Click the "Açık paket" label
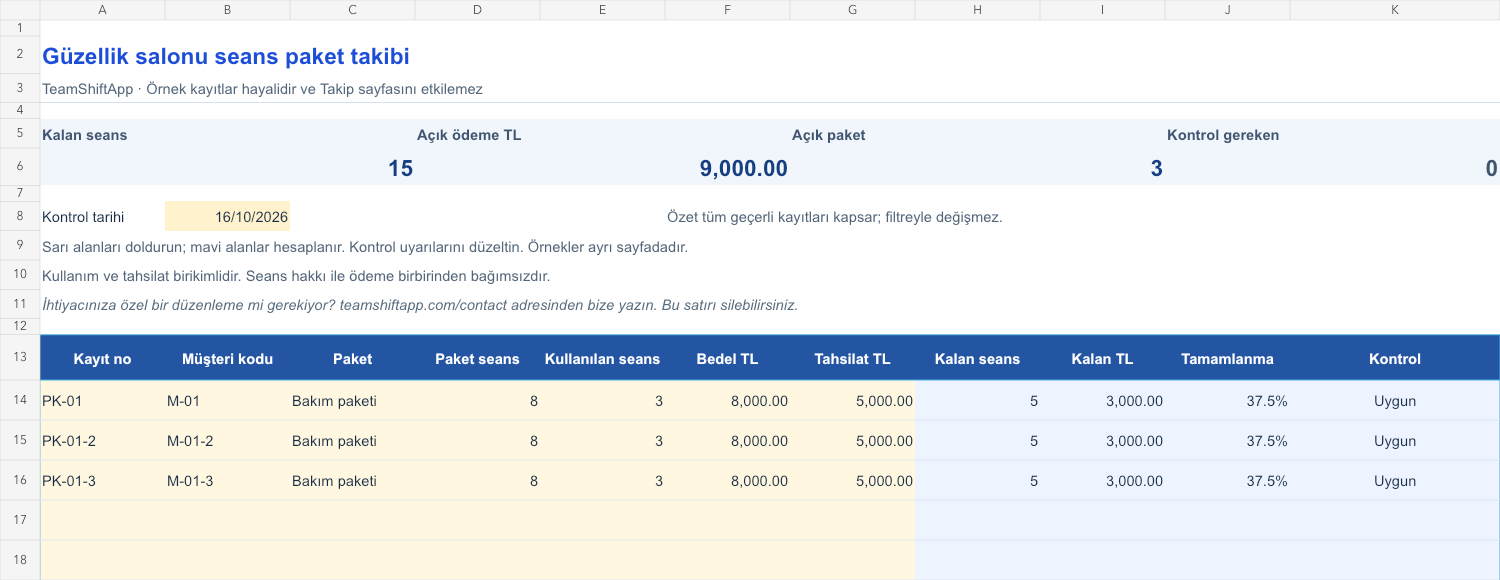 [x=828, y=135]
